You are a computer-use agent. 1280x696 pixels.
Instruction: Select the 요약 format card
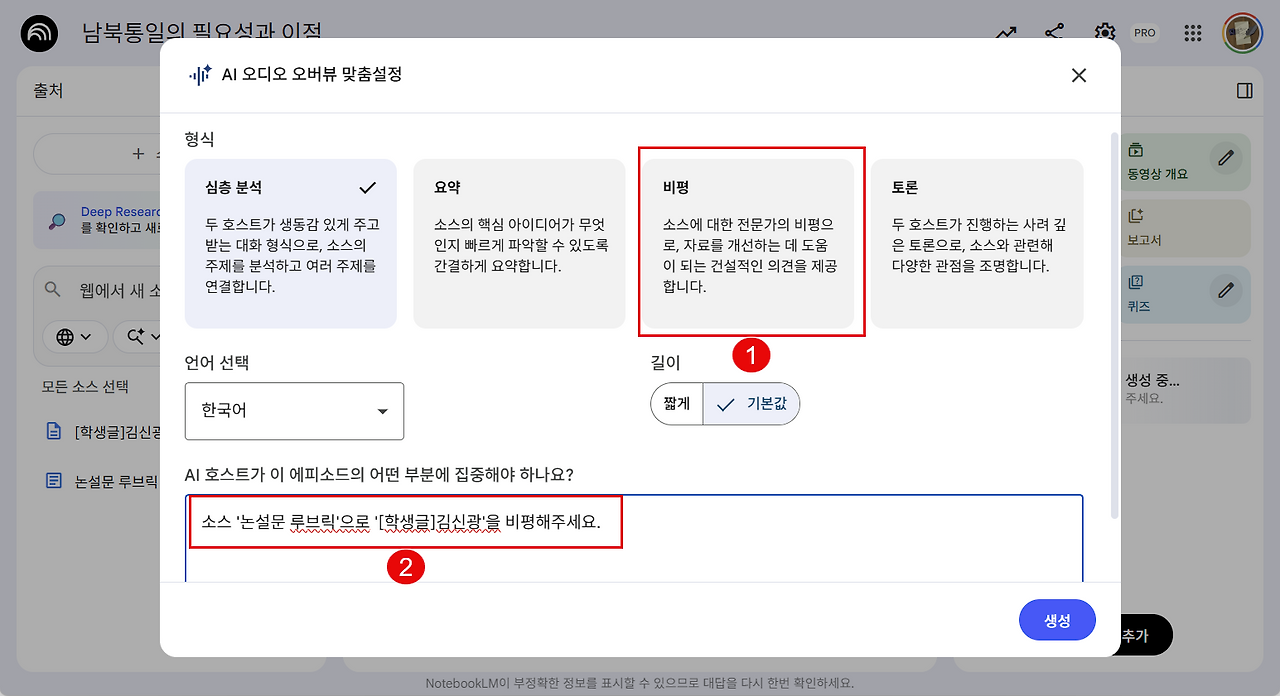point(520,243)
